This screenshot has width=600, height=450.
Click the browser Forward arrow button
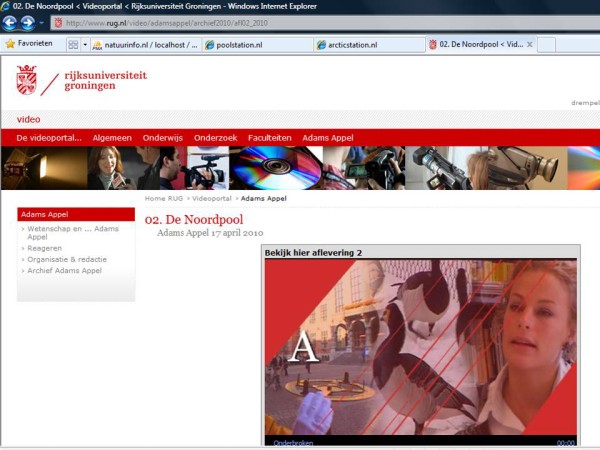click(28, 22)
